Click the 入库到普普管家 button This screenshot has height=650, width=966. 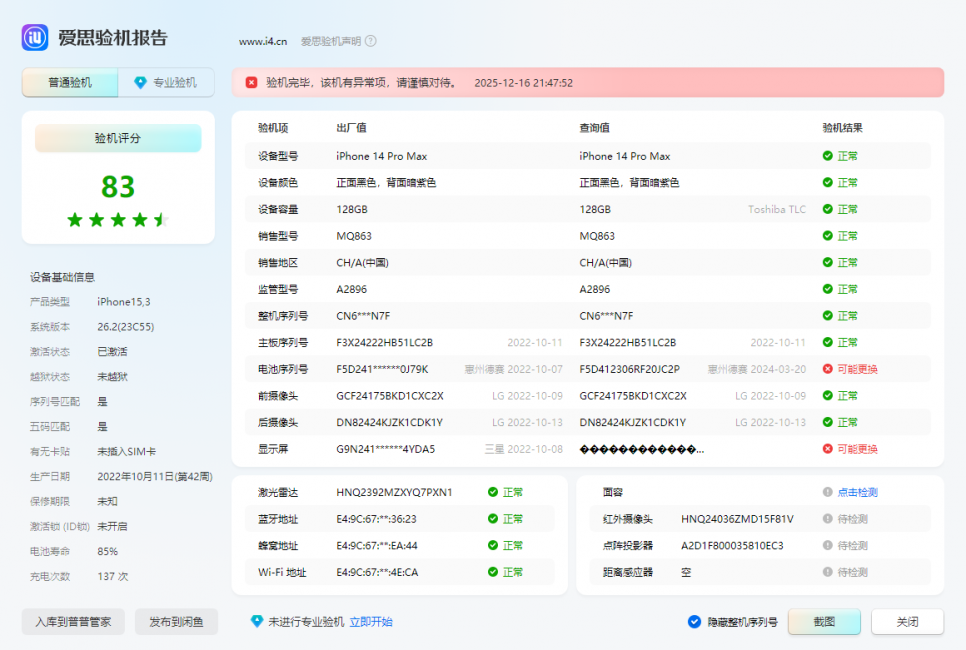click(73, 622)
